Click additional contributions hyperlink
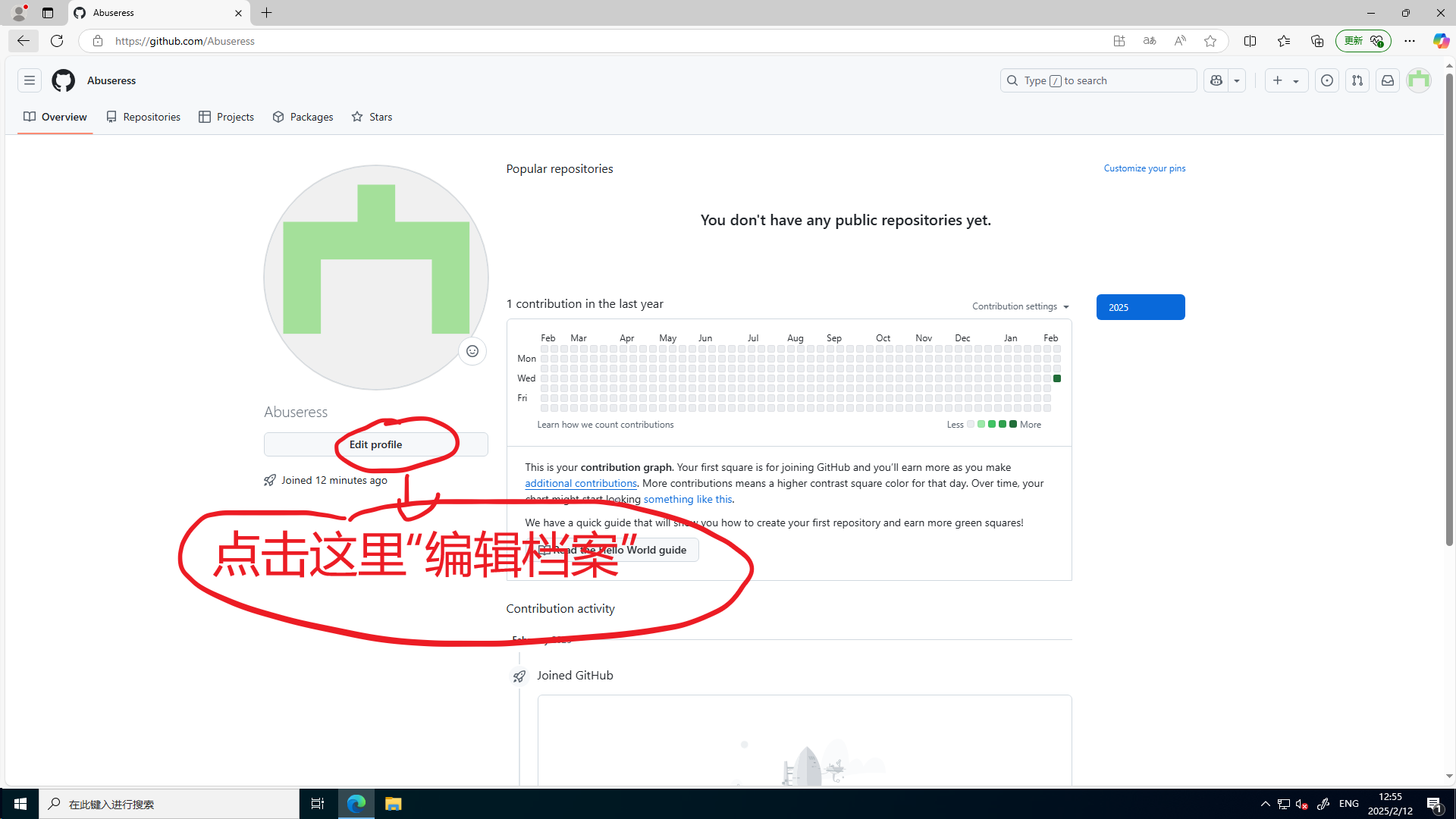The width and height of the screenshot is (1456, 819). (581, 483)
